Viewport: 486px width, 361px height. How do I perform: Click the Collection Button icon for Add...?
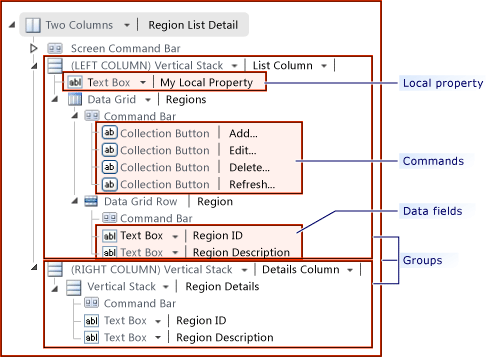[110, 133]
